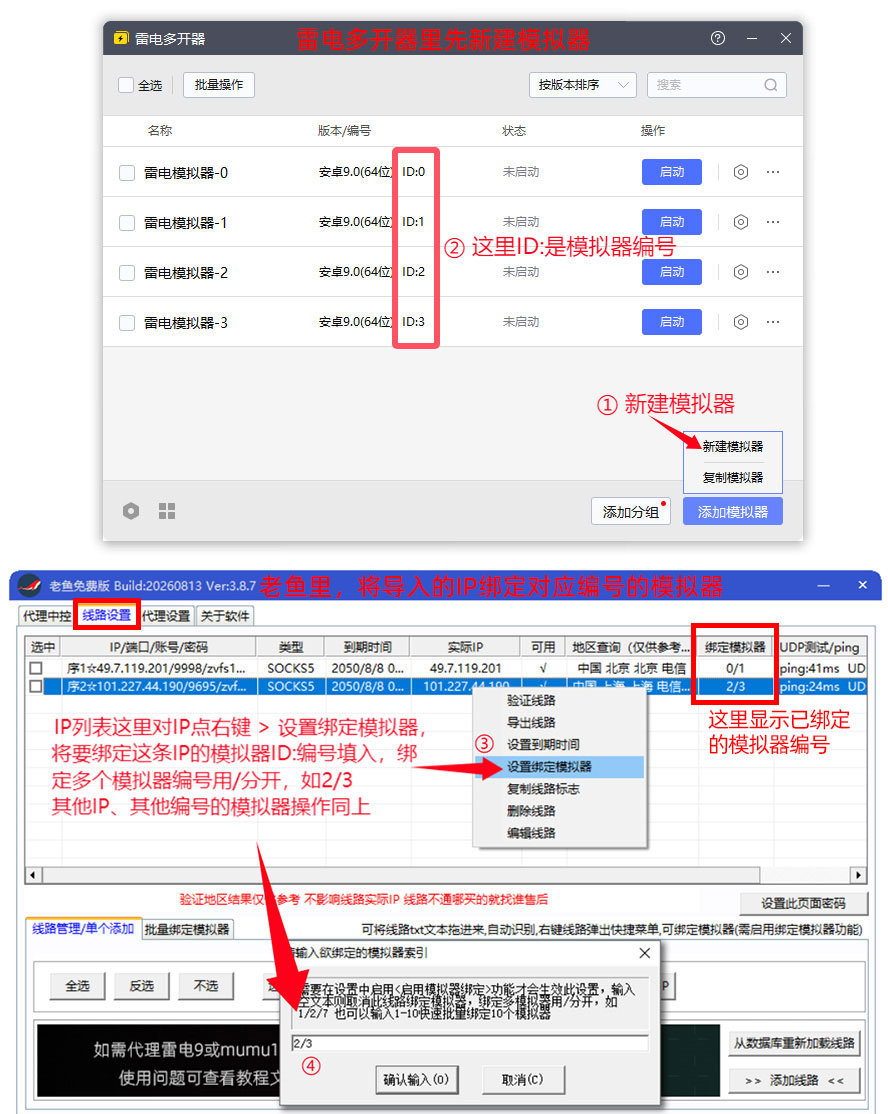The width and height of the screenshot is (888, 1114).
Task: Open help icon in 雷电多开器 title bar
Action: click(x=718, y=38)
